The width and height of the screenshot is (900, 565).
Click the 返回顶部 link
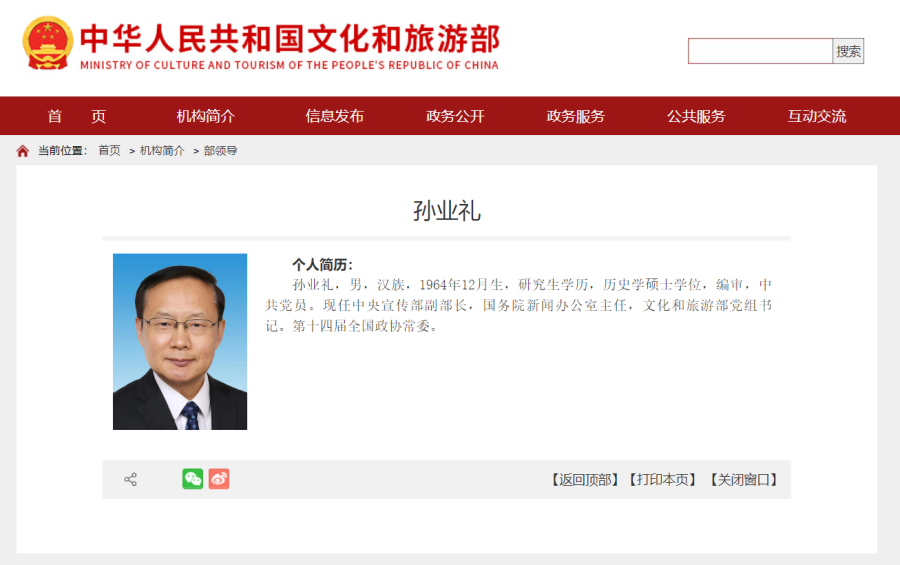pos(585,479)
